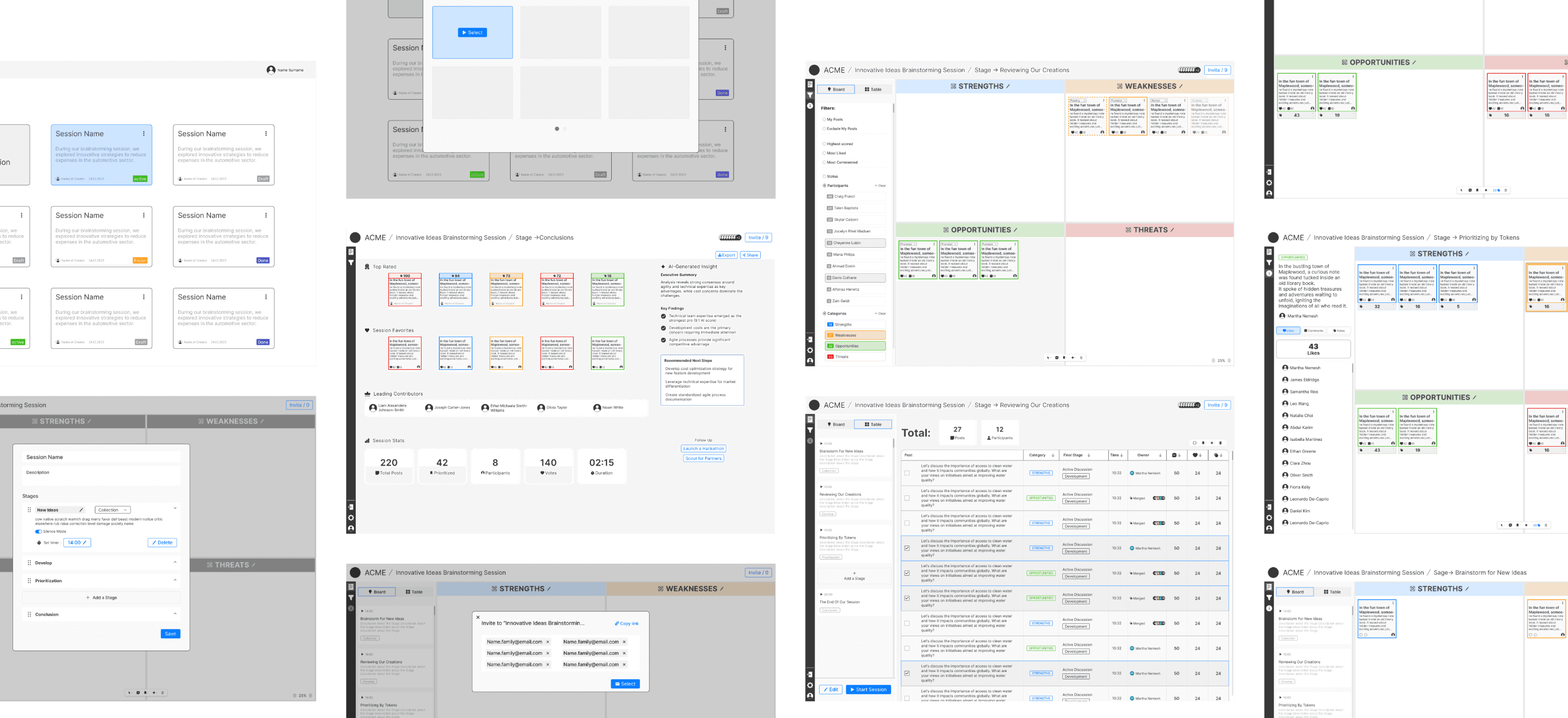This screenshot has width=1568, height=718.
Task: Select the Likes tab above 43 Likes
Action: 1288,330
